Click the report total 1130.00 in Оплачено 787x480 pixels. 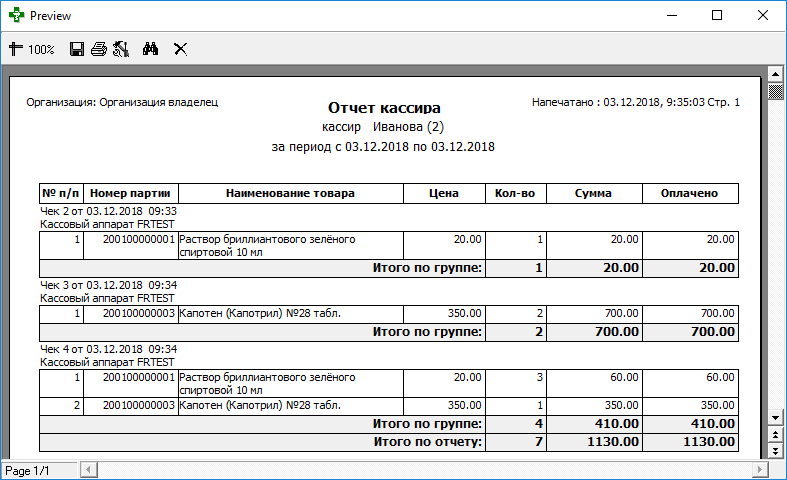pos(709,442)
